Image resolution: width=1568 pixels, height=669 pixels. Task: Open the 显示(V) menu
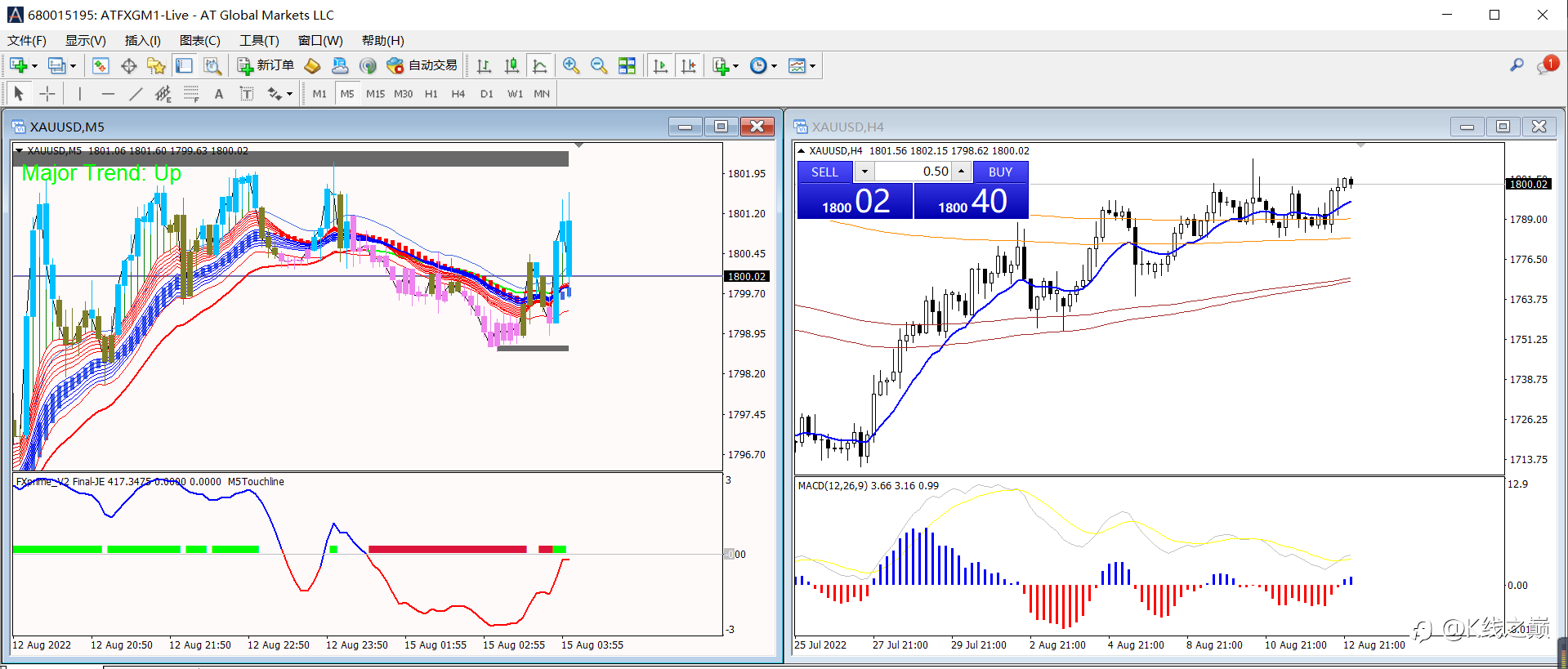tap(86, 41)
